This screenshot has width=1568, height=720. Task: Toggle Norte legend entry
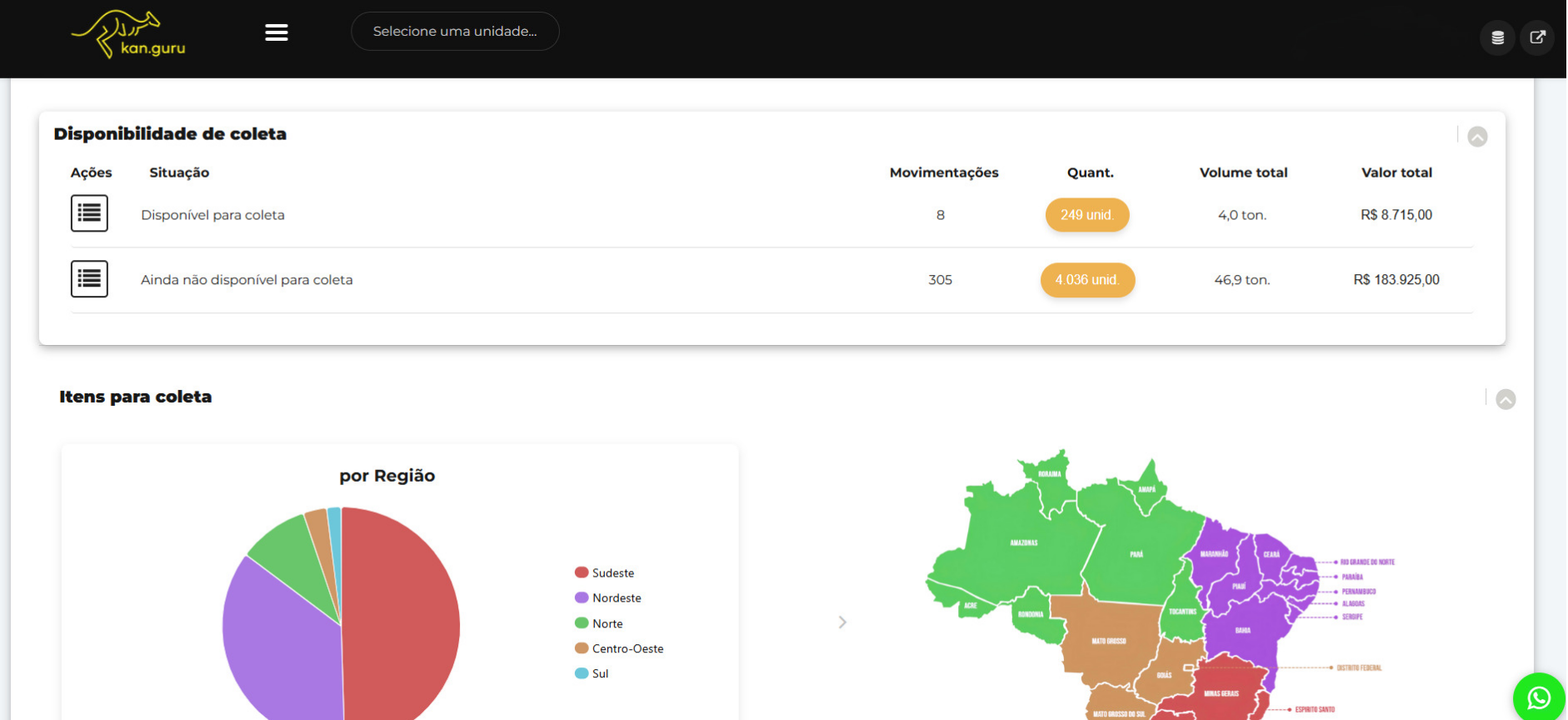(599, 623)
